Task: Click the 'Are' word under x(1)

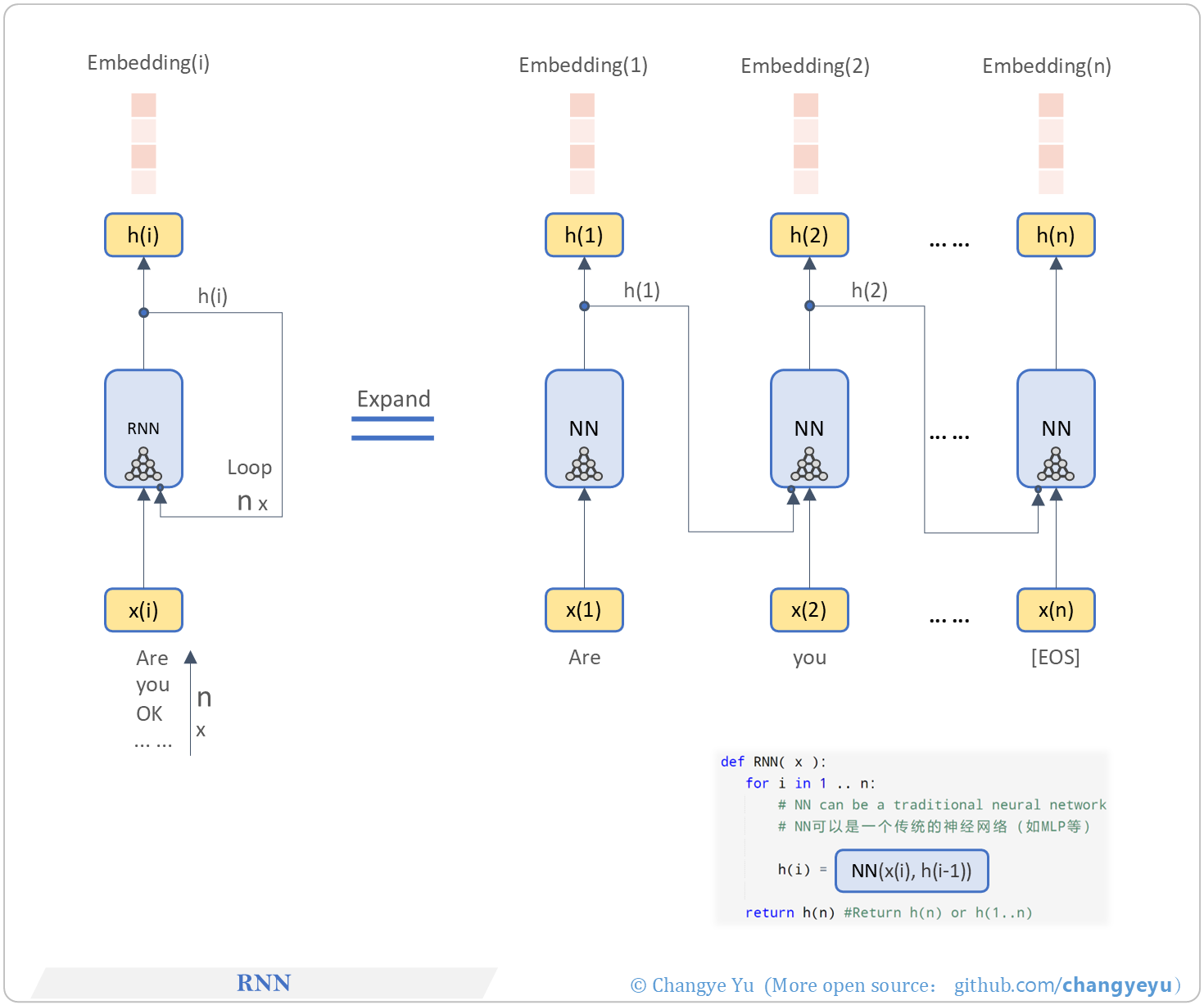Action: click(585, 658)
